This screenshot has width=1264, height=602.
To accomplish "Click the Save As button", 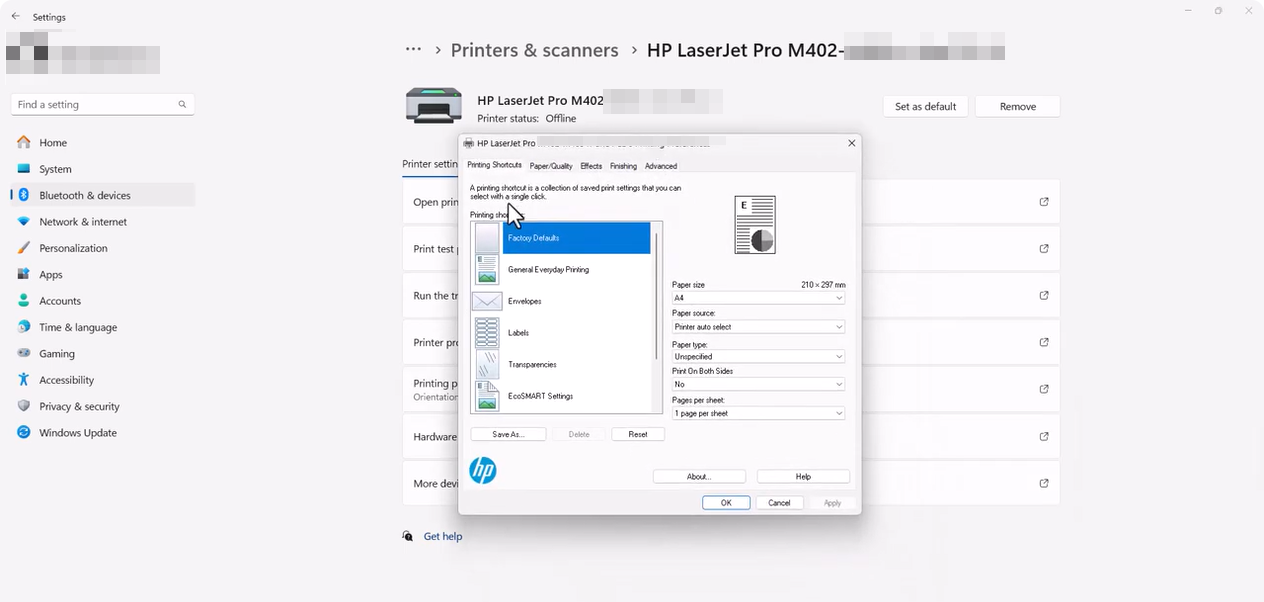I will point(508,433).
